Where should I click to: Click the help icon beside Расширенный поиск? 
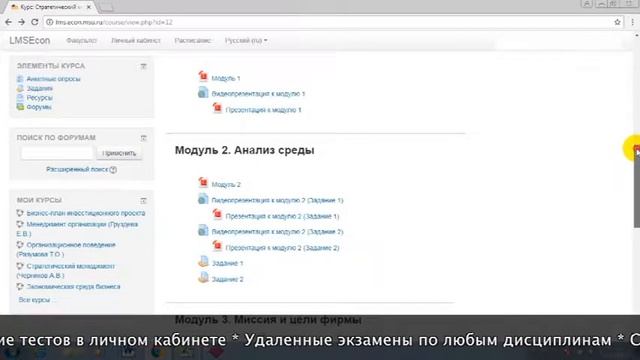coord(113,169)
